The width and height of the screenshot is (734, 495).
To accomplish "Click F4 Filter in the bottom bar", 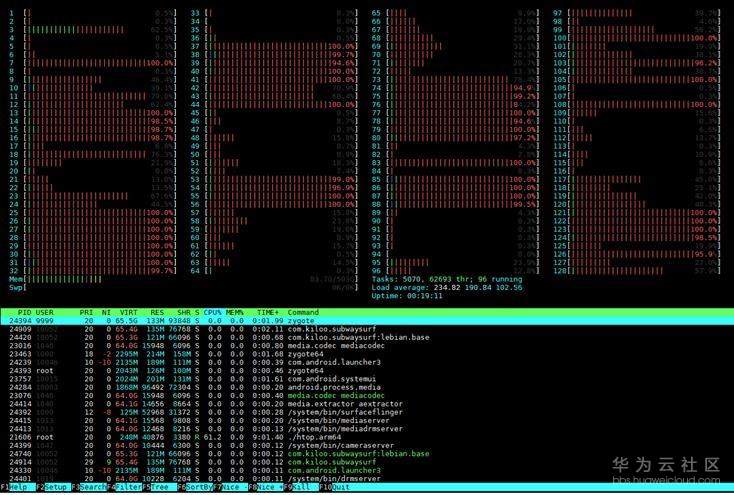I will point(125,487).
